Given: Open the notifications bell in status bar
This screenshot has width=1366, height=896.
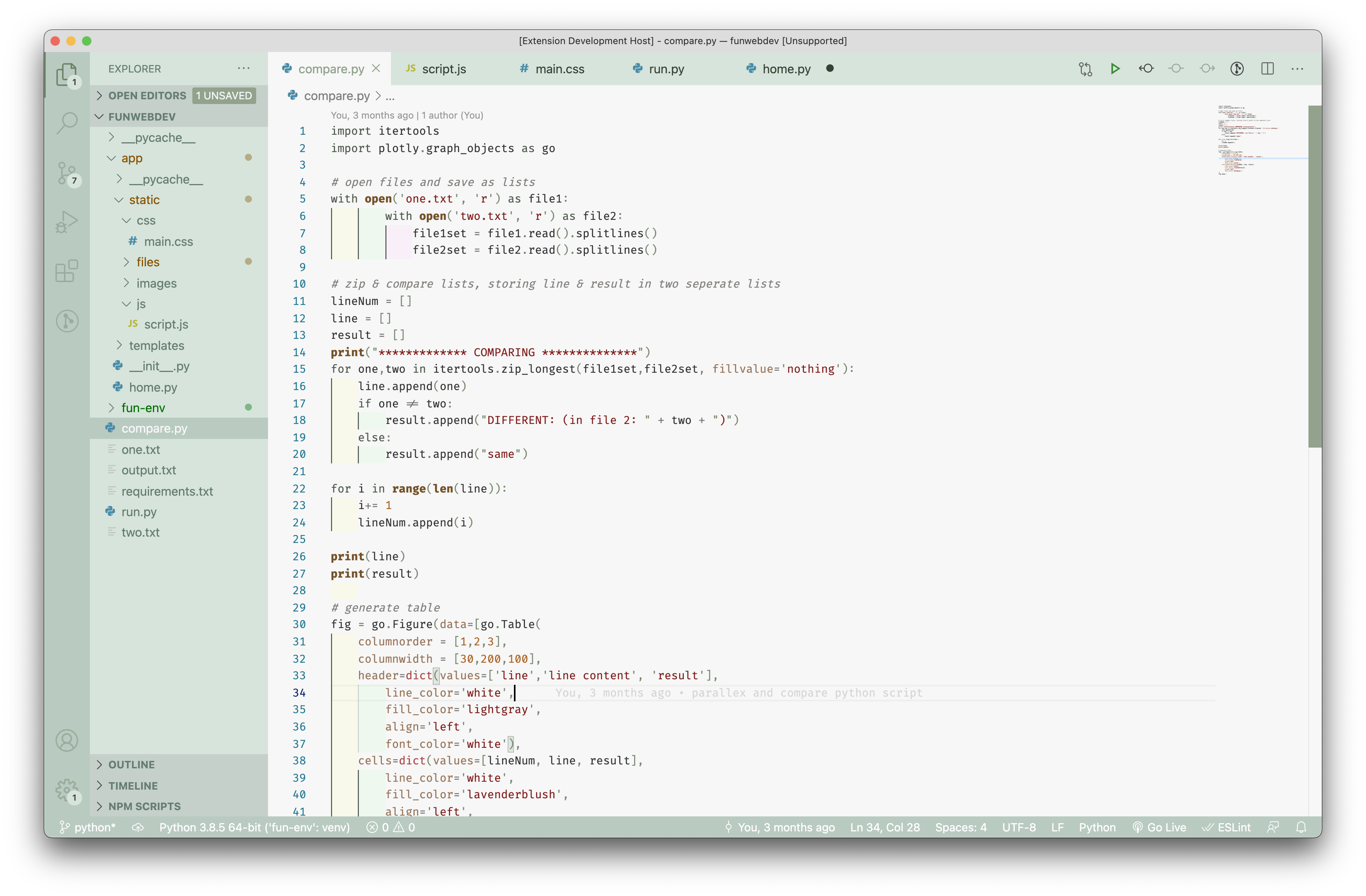Looking at the screenshot, I should pos(1301,827).
